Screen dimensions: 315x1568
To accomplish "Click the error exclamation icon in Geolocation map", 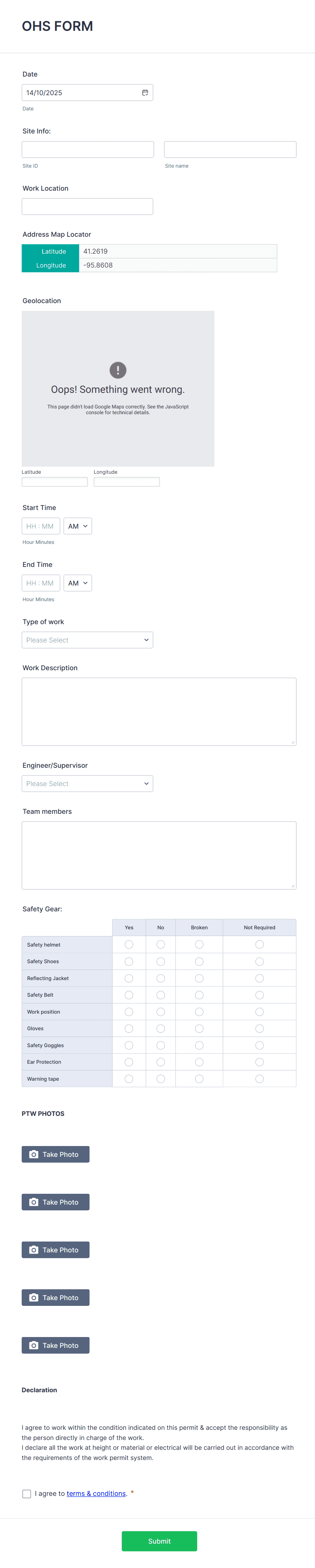I will tap(118, 369).
